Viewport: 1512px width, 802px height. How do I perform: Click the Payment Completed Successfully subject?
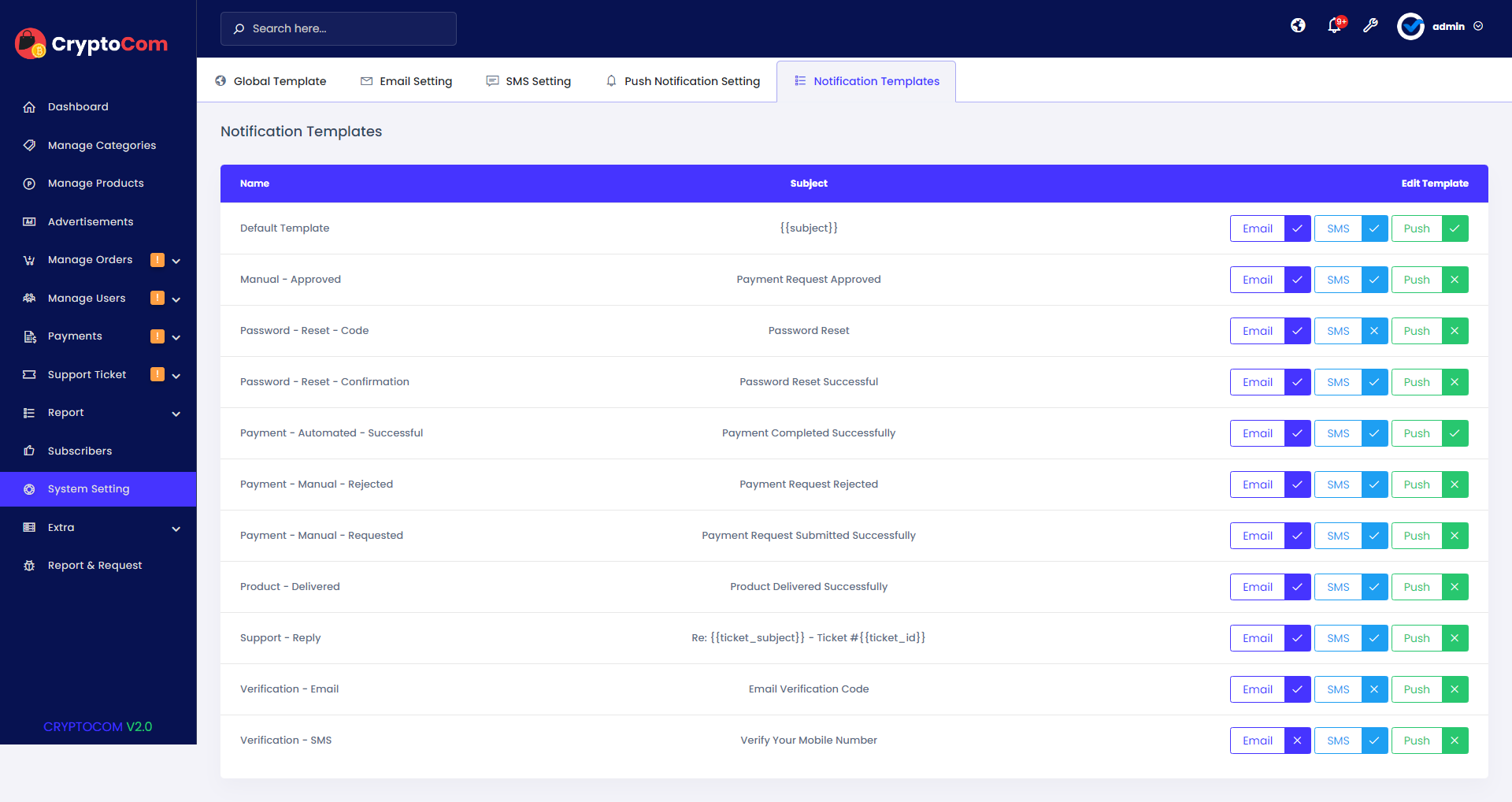point(809,433)
